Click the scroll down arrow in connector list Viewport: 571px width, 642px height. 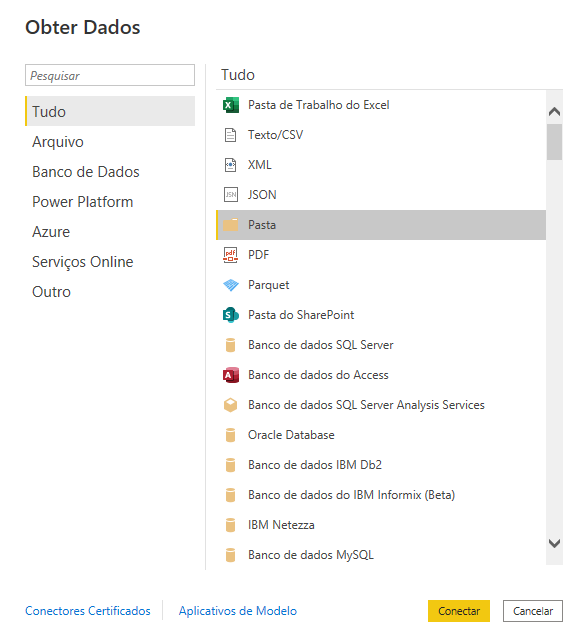(554, 543)
